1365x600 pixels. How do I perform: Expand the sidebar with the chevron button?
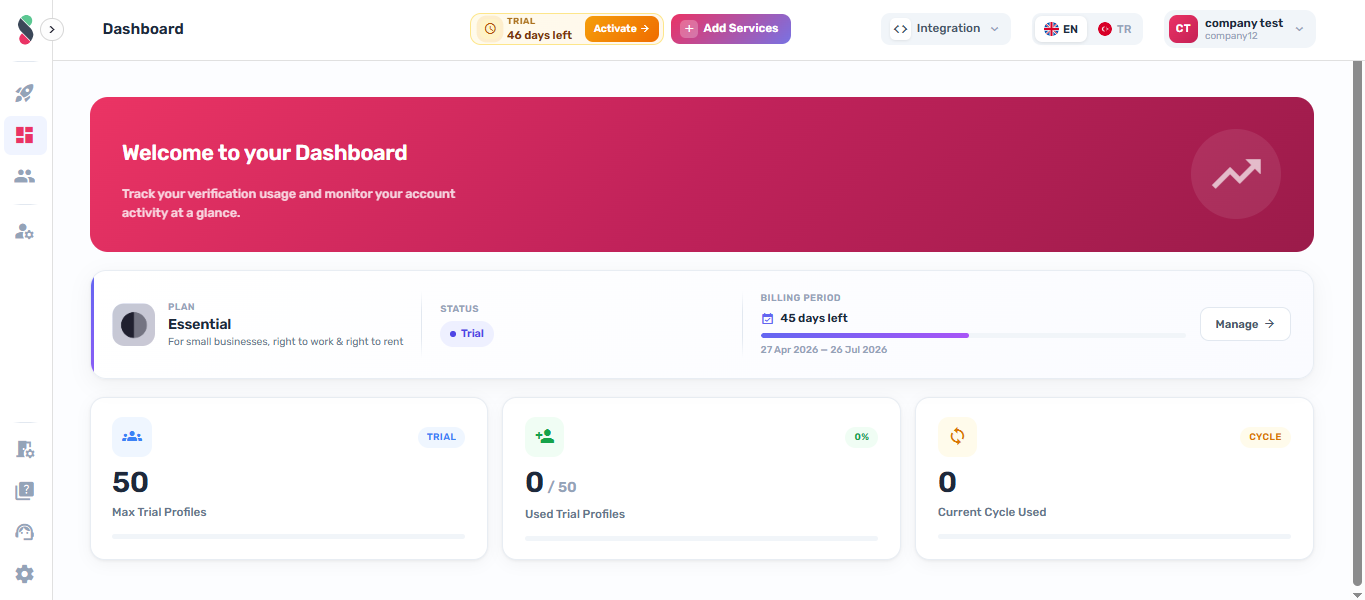pos(52,30)
